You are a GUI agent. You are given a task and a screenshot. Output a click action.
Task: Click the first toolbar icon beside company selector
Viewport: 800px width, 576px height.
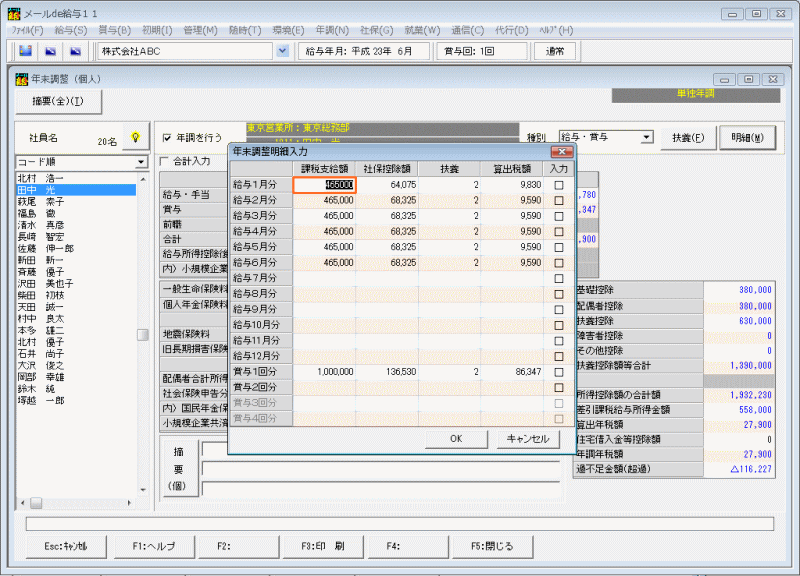coord(26,51)
